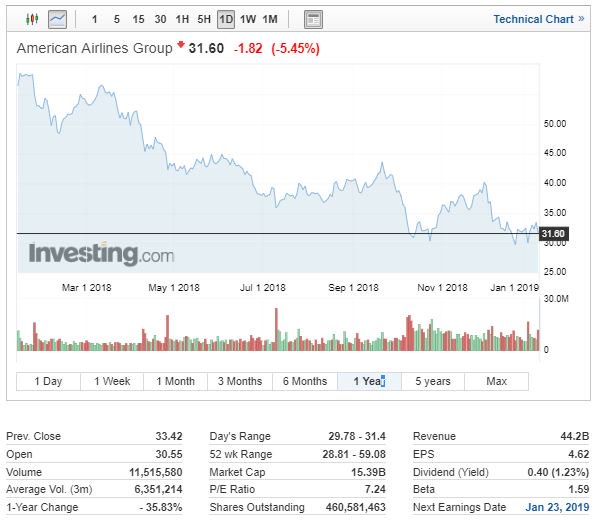Screen dimensions: 599x529
Task: Click the Beta value 1.59
Action: click(x=578, y=489)
